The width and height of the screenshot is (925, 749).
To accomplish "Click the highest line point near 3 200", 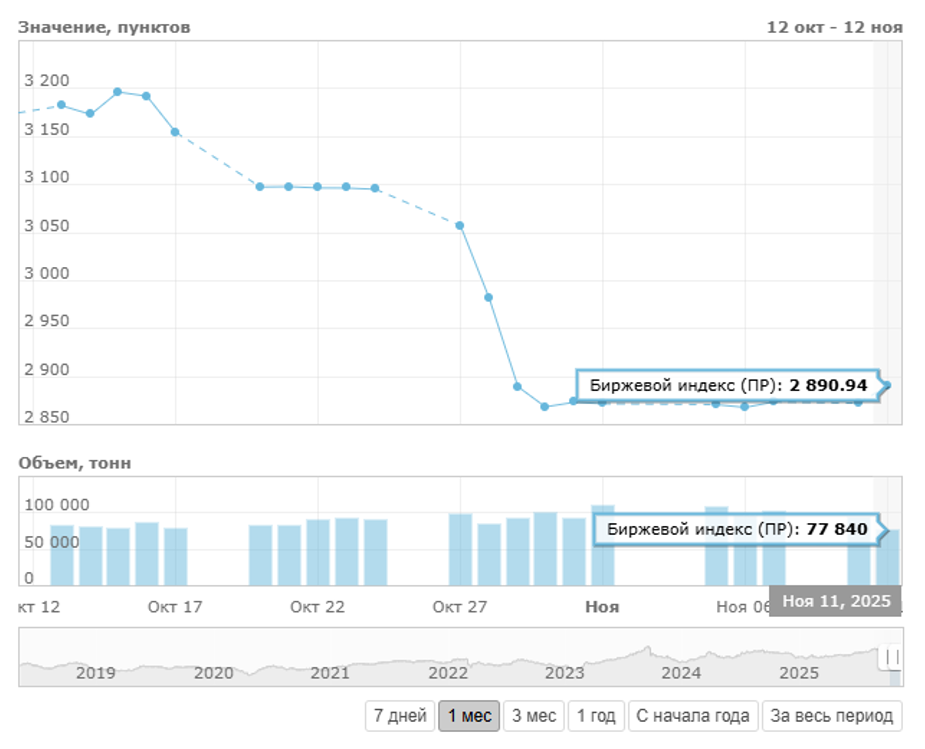I will tap(118, 92).
